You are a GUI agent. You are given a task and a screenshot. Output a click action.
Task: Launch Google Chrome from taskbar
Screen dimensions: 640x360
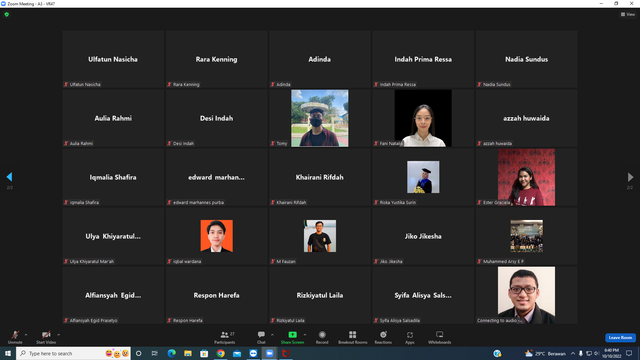pos(220,353)
